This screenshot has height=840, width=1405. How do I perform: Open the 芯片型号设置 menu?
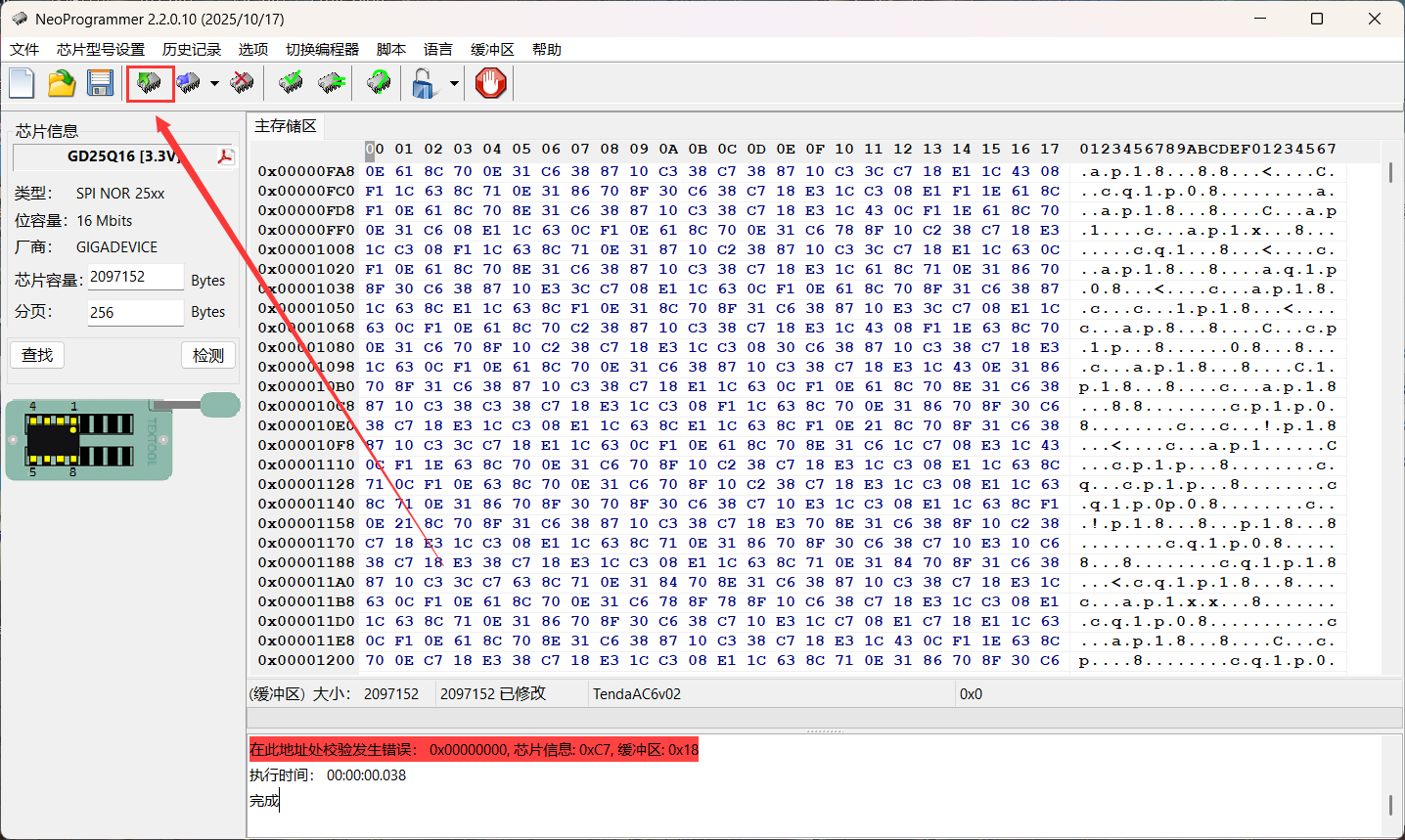pyautogui.click(x=100, y=50)
